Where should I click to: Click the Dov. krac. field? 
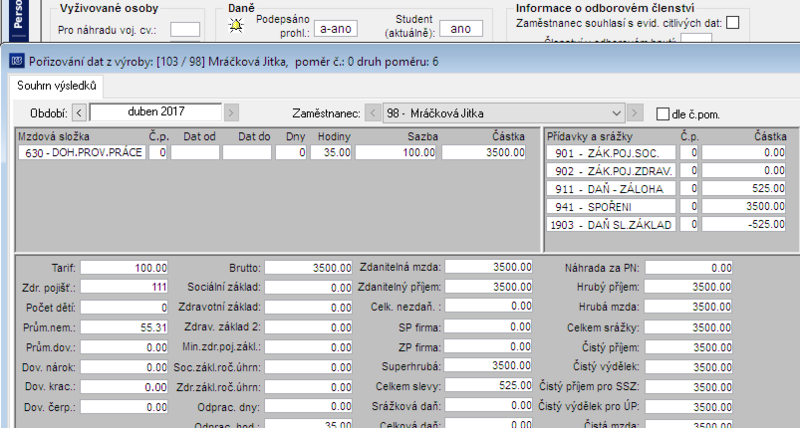tap(124, 387)
